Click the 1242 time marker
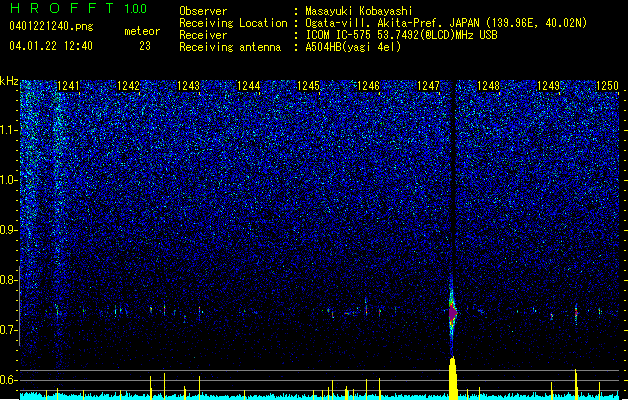 point(128,86)
